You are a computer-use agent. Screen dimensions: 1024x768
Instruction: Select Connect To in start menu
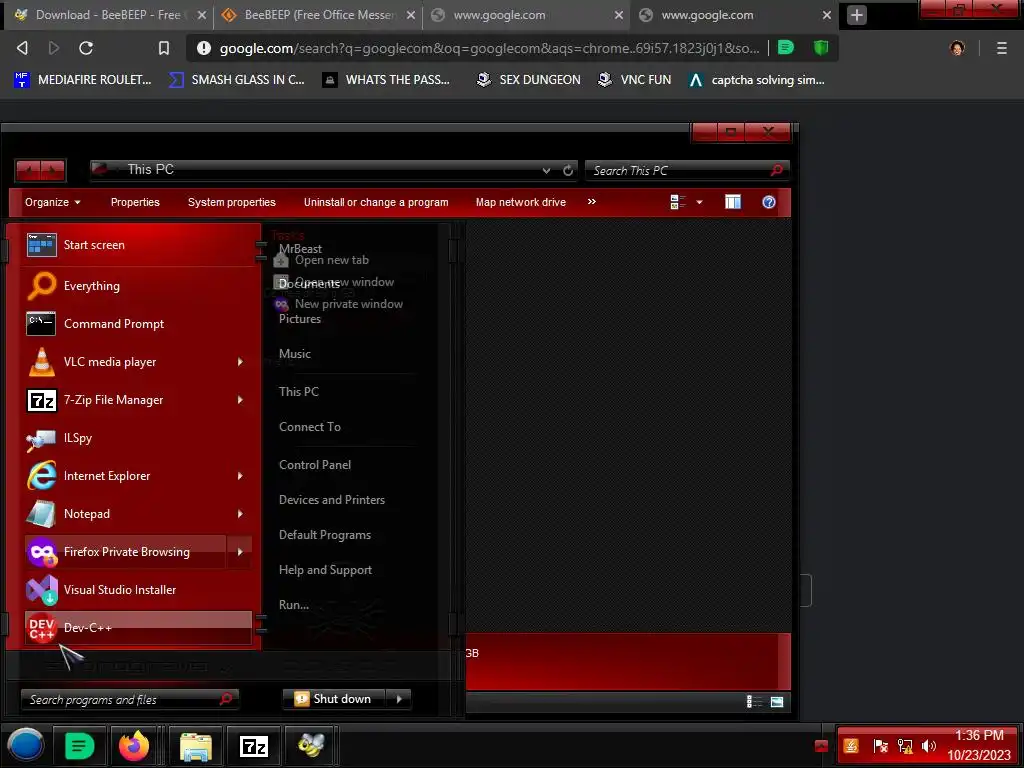click(x=310, y=427)
